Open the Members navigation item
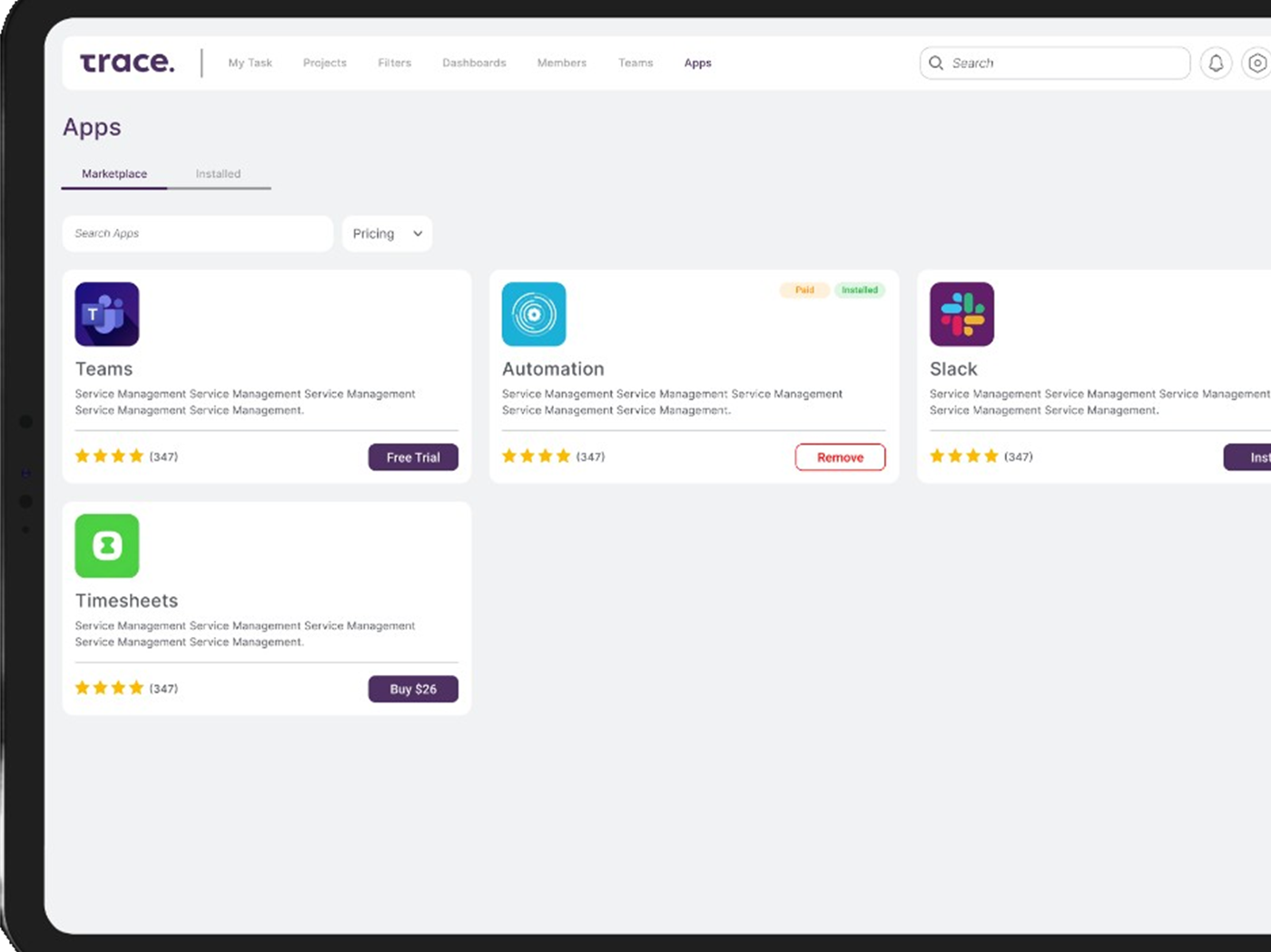 562,63
